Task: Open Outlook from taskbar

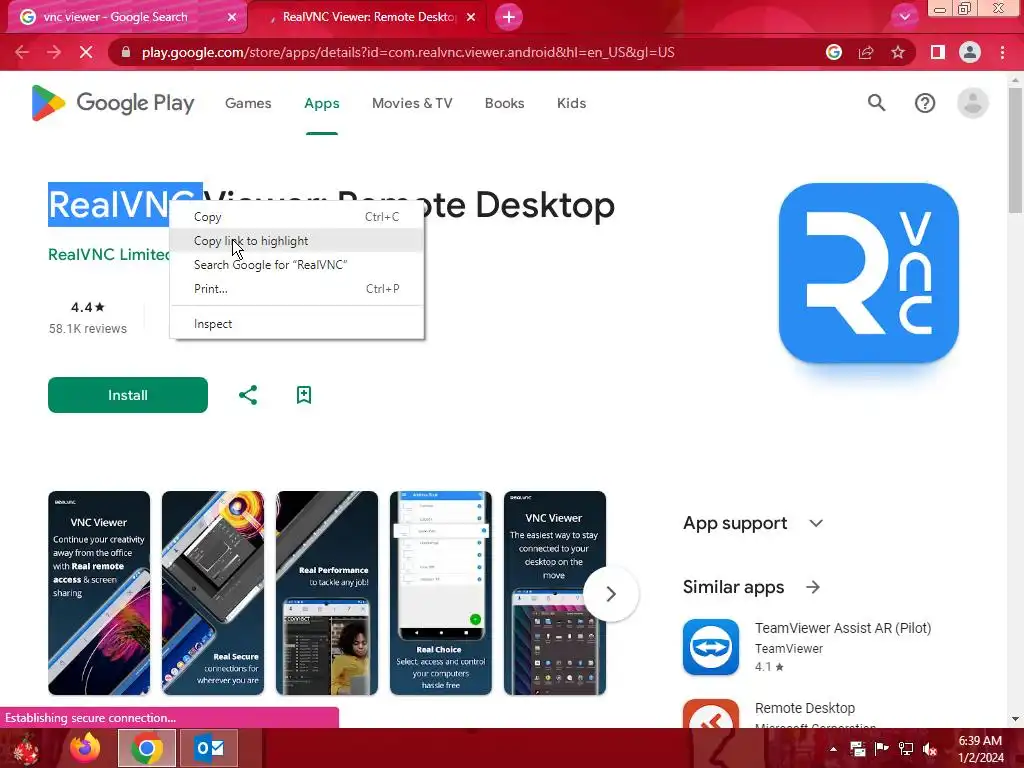Action: 210,748
